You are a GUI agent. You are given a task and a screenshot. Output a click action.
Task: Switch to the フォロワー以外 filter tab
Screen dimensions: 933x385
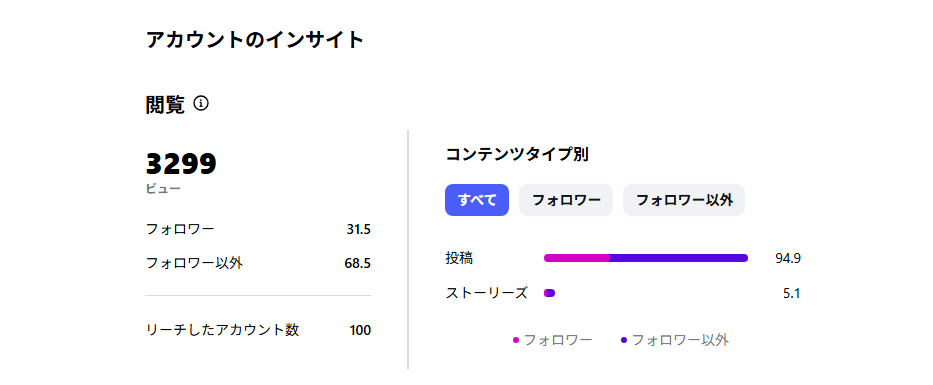coord(684,200)
